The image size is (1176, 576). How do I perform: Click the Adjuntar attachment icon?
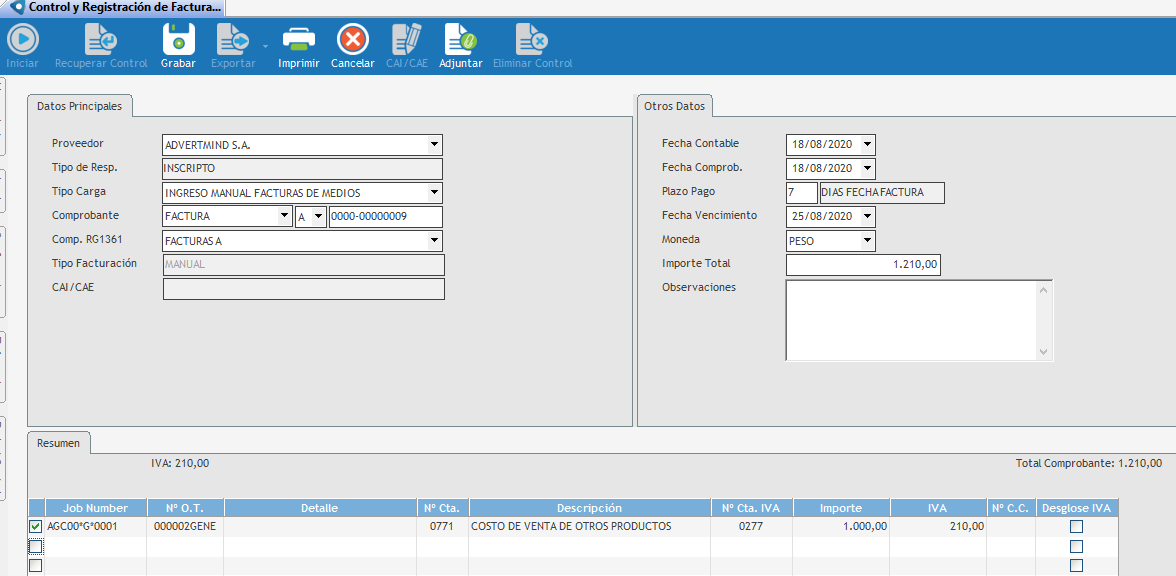(461, 40)
